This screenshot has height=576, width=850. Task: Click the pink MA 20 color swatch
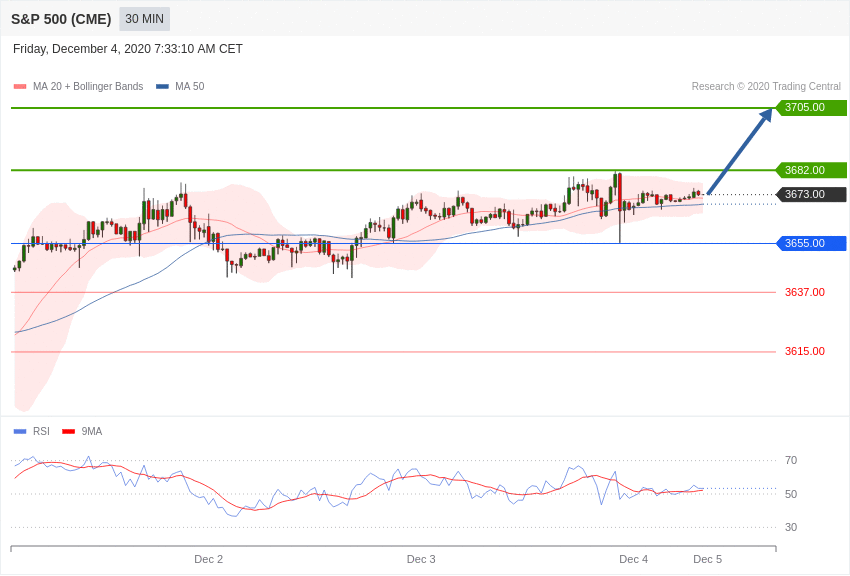[x=20, y=86]
